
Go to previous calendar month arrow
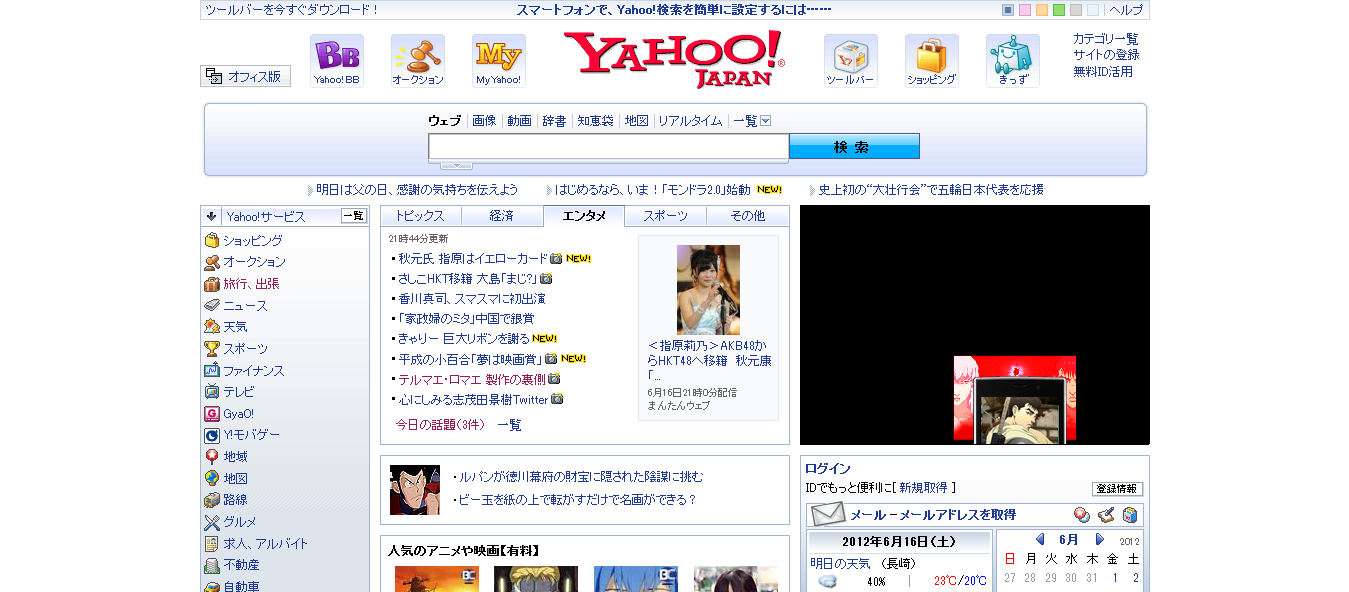[x=1040, y=539]
